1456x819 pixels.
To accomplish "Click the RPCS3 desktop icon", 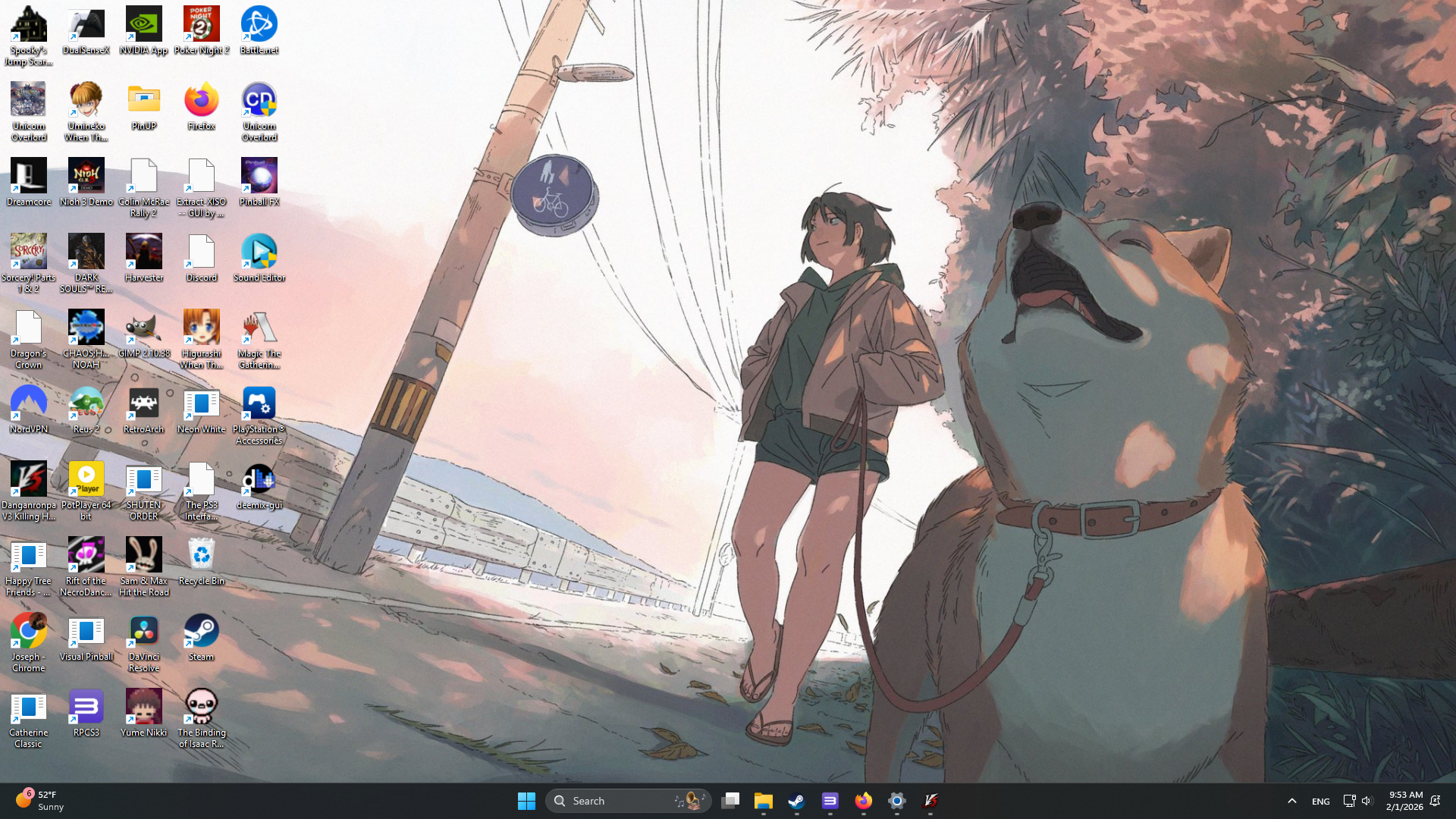I will 86,713.
